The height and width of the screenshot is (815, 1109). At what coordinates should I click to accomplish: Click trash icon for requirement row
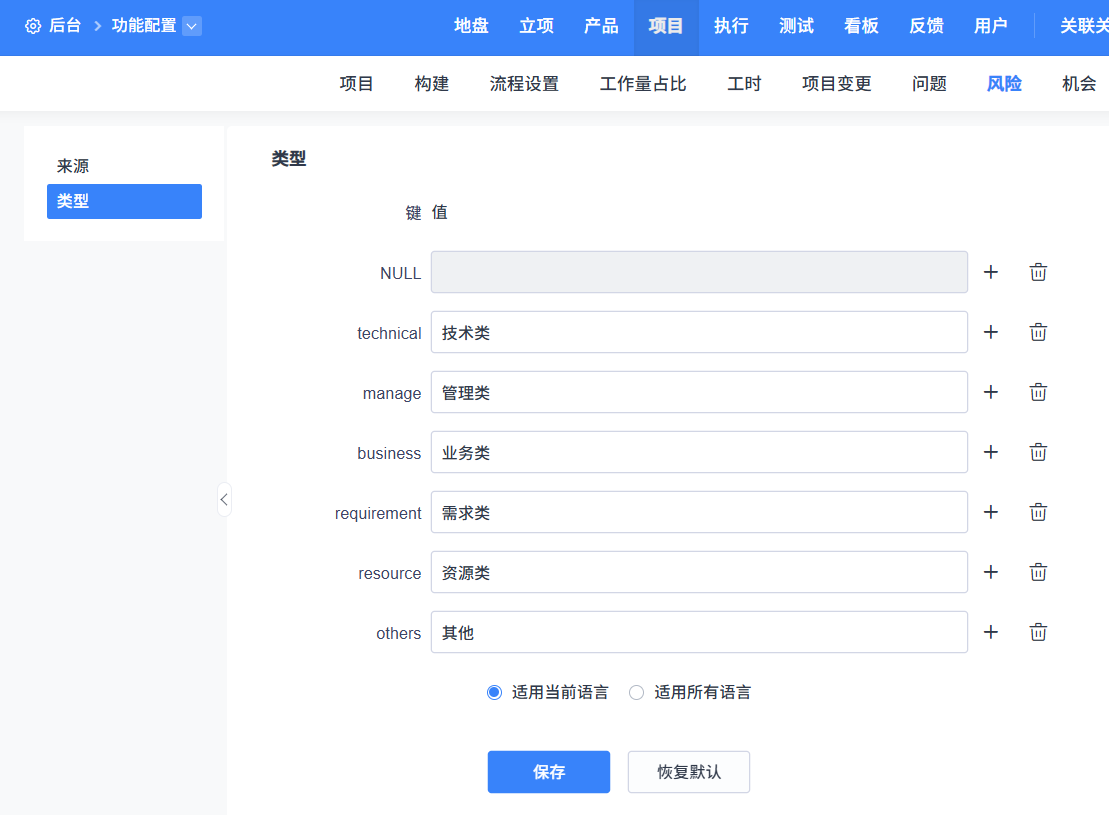click(1038, 512)
